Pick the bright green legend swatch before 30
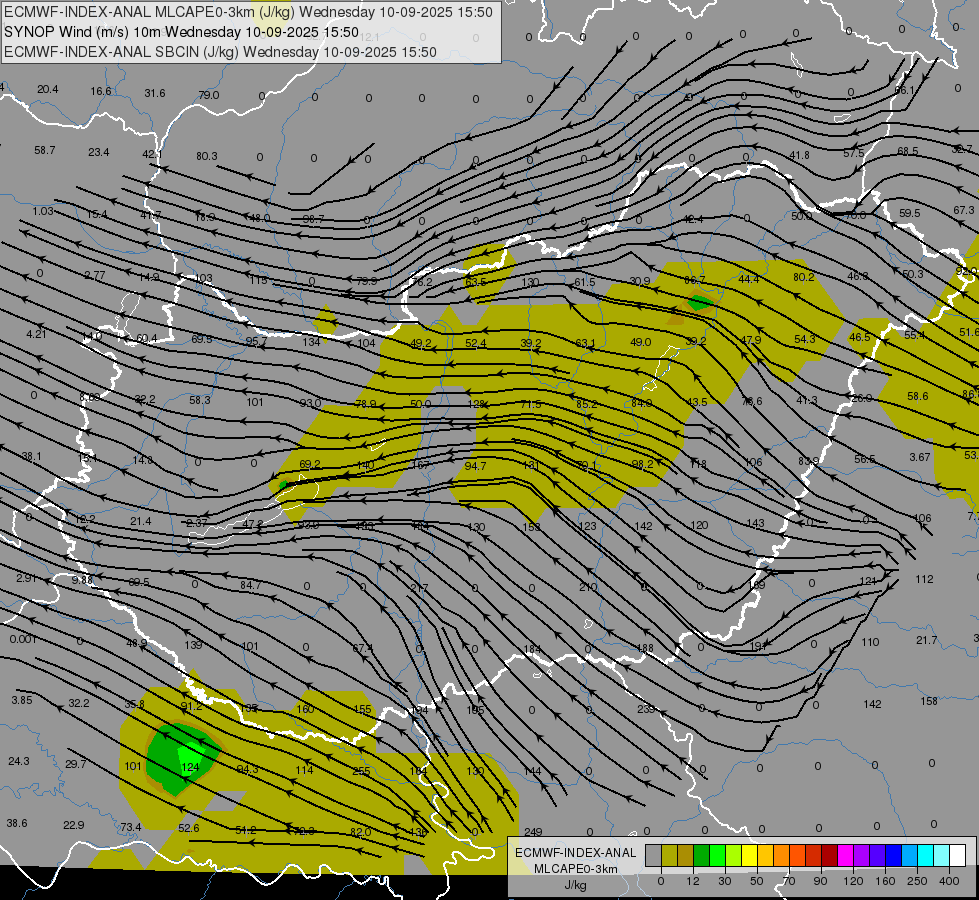Screen dimensions: 979x900 717,855
